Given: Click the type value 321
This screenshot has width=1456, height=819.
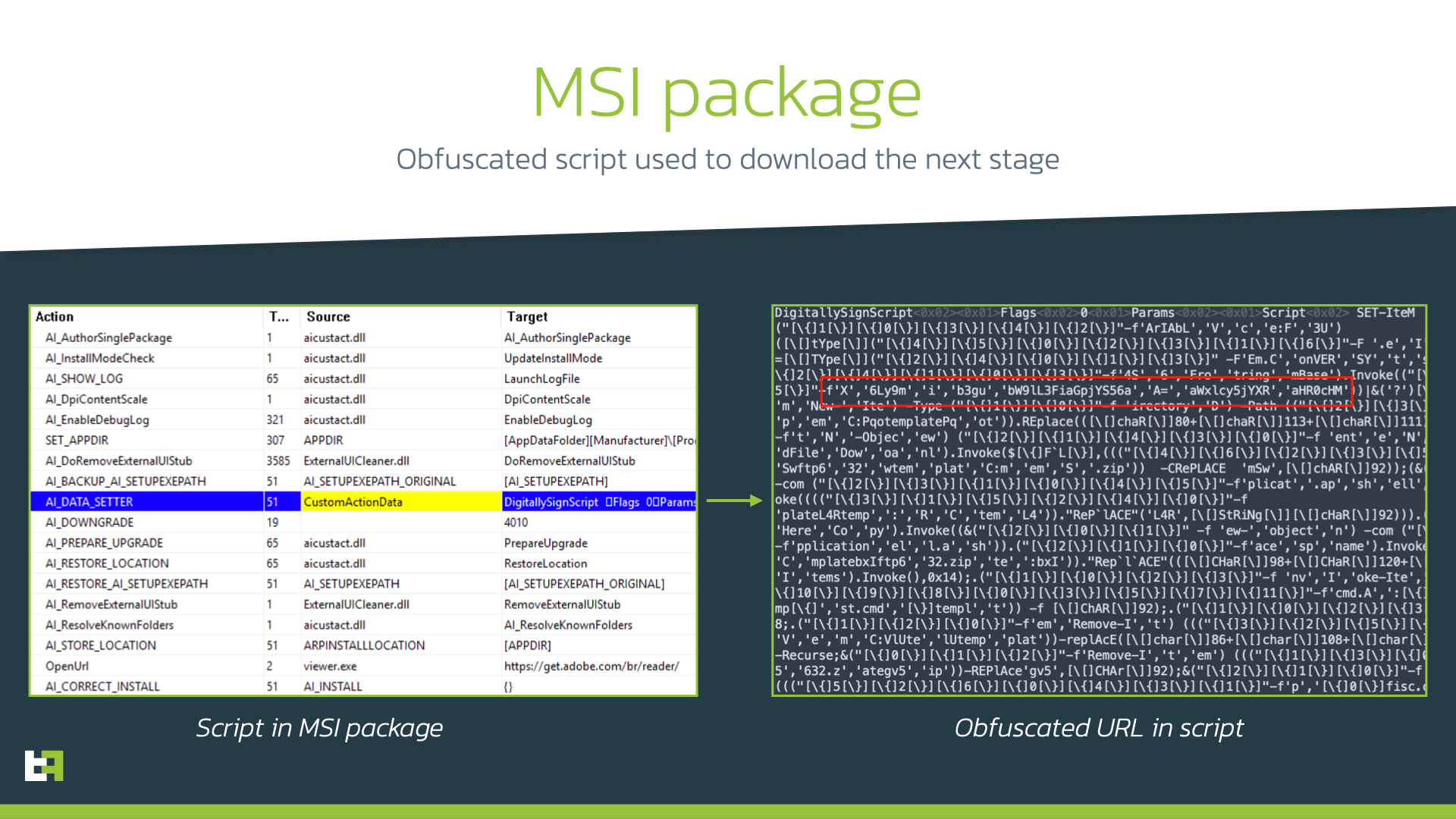Looking at the screenshot, I should [275, 420].
